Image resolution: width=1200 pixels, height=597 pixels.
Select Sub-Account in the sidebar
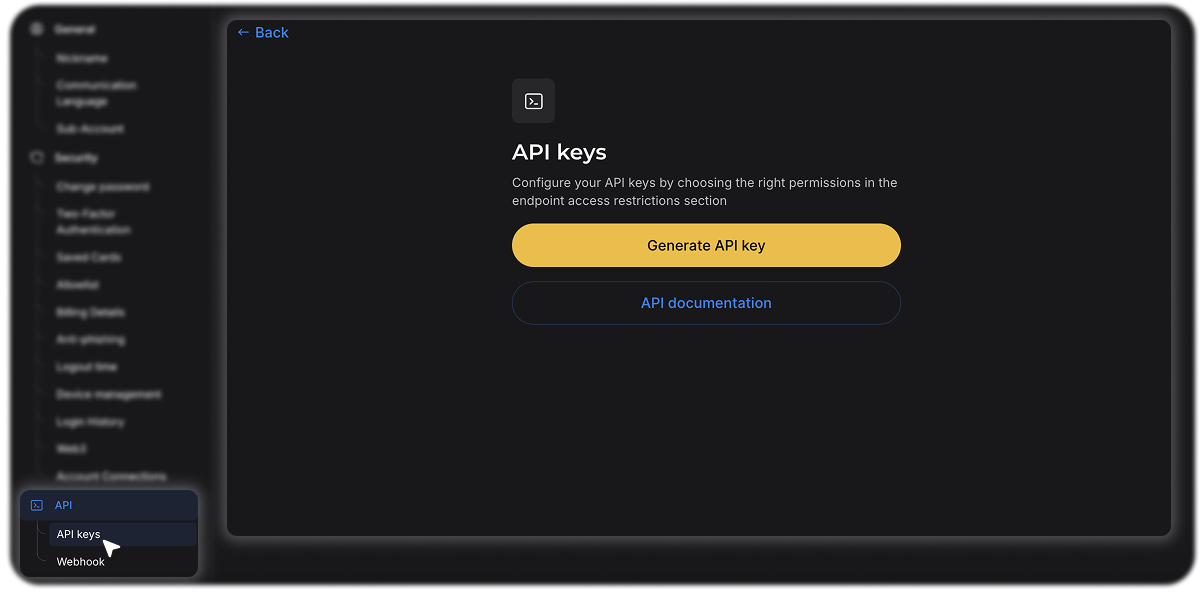(90, 129)
